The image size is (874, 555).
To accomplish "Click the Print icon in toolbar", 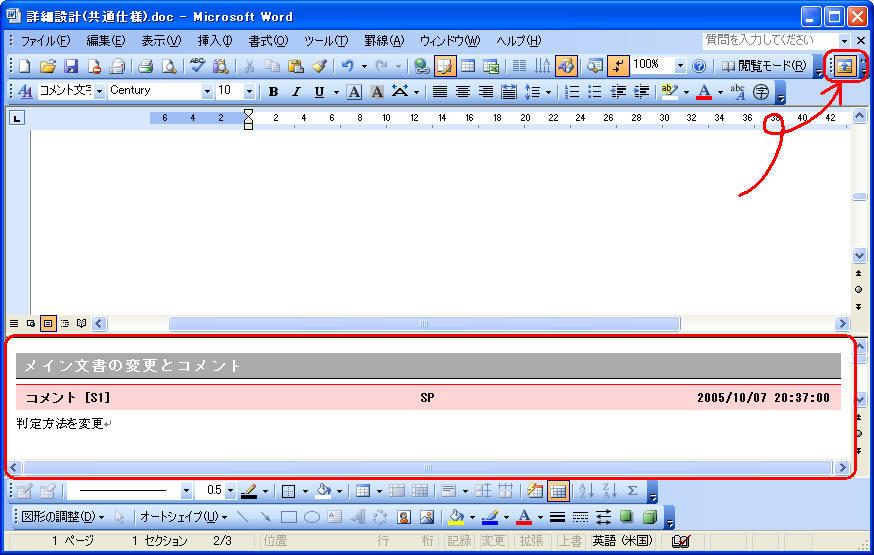I will (145, 66).
